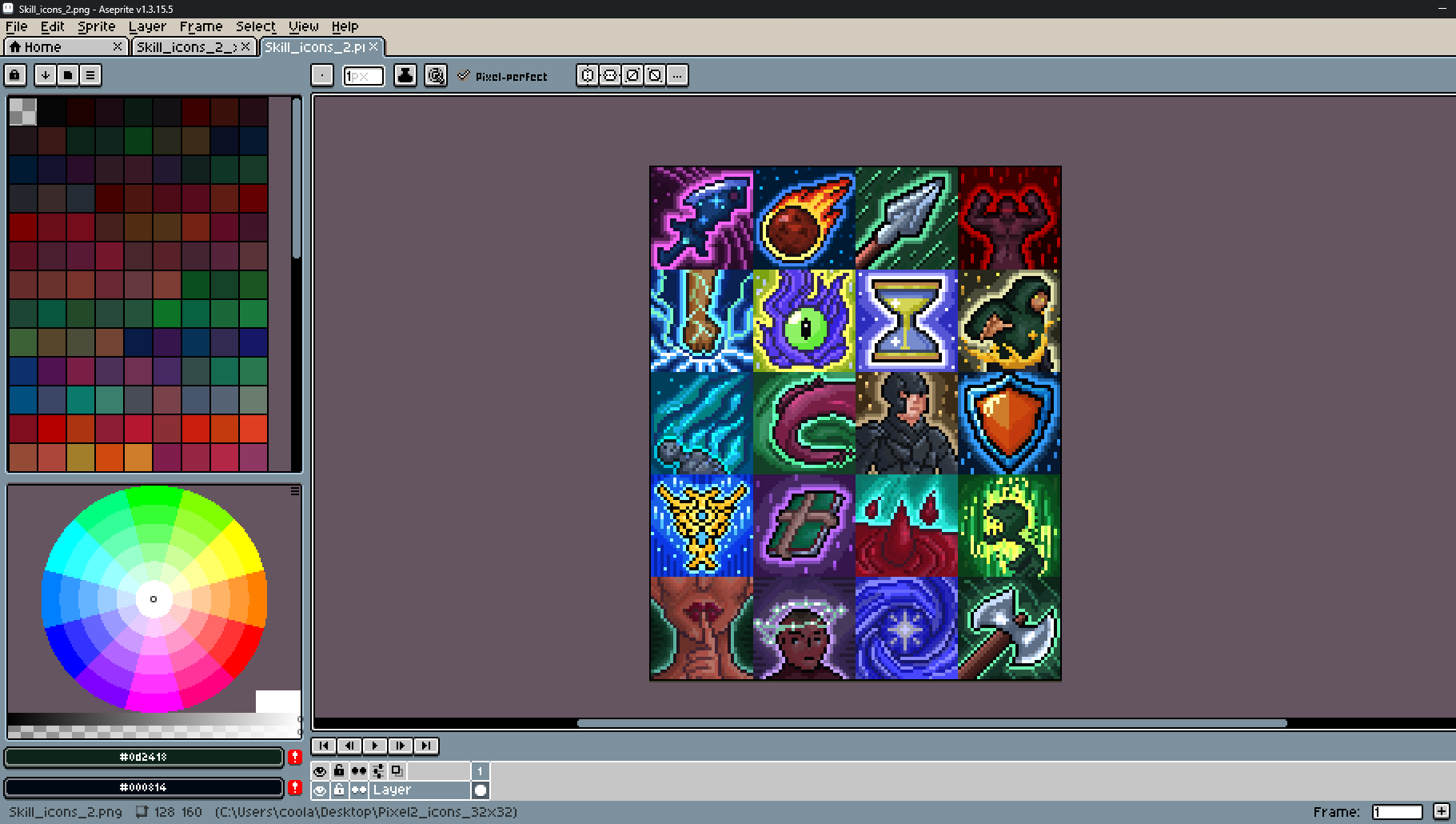1456x824 pixels.
Task: Toggle lock for all layers in timeline header
Action: coord(339,771)
